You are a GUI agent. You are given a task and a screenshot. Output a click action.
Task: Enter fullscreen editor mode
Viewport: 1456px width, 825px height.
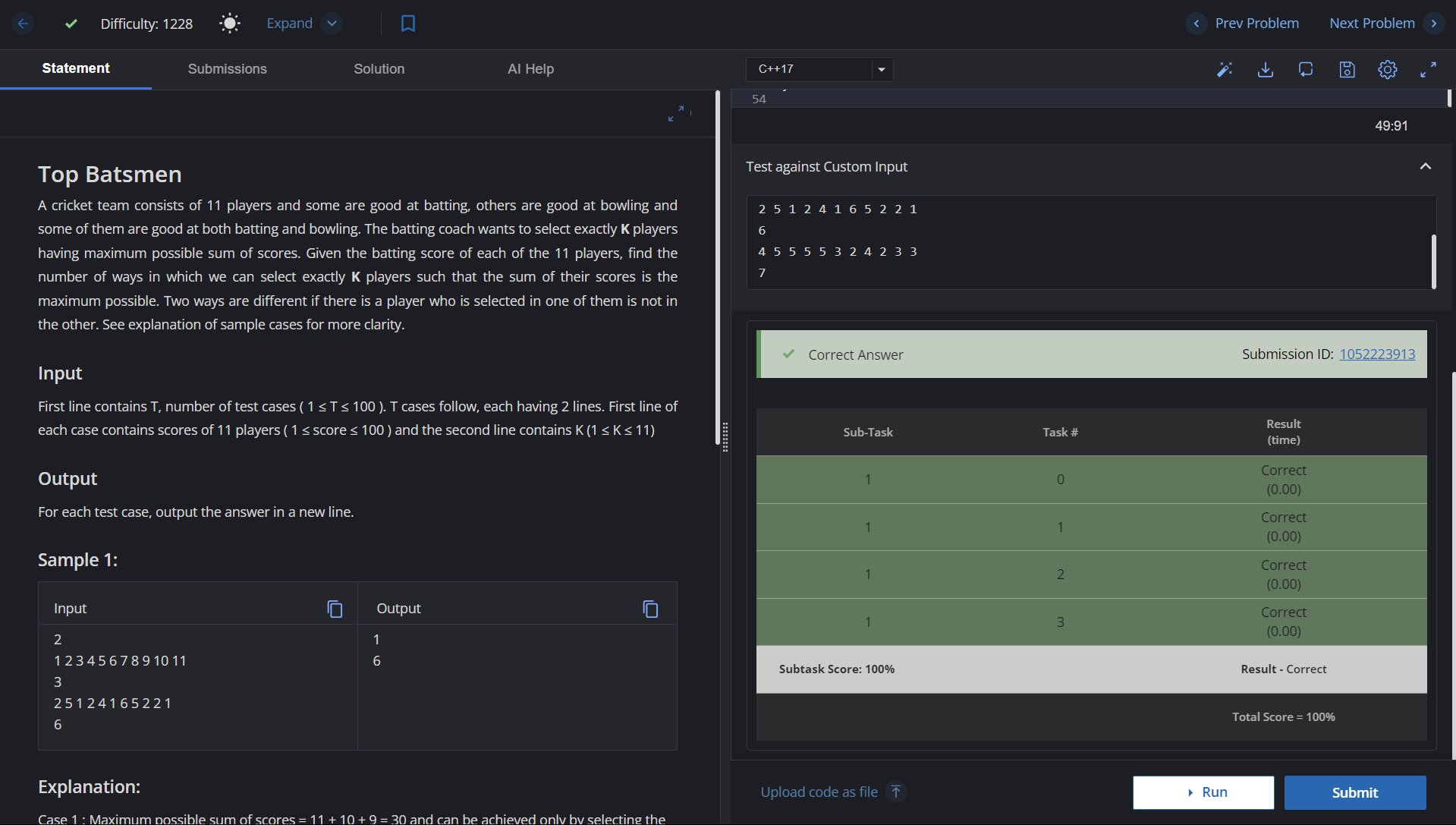(x=1428, y=70)
